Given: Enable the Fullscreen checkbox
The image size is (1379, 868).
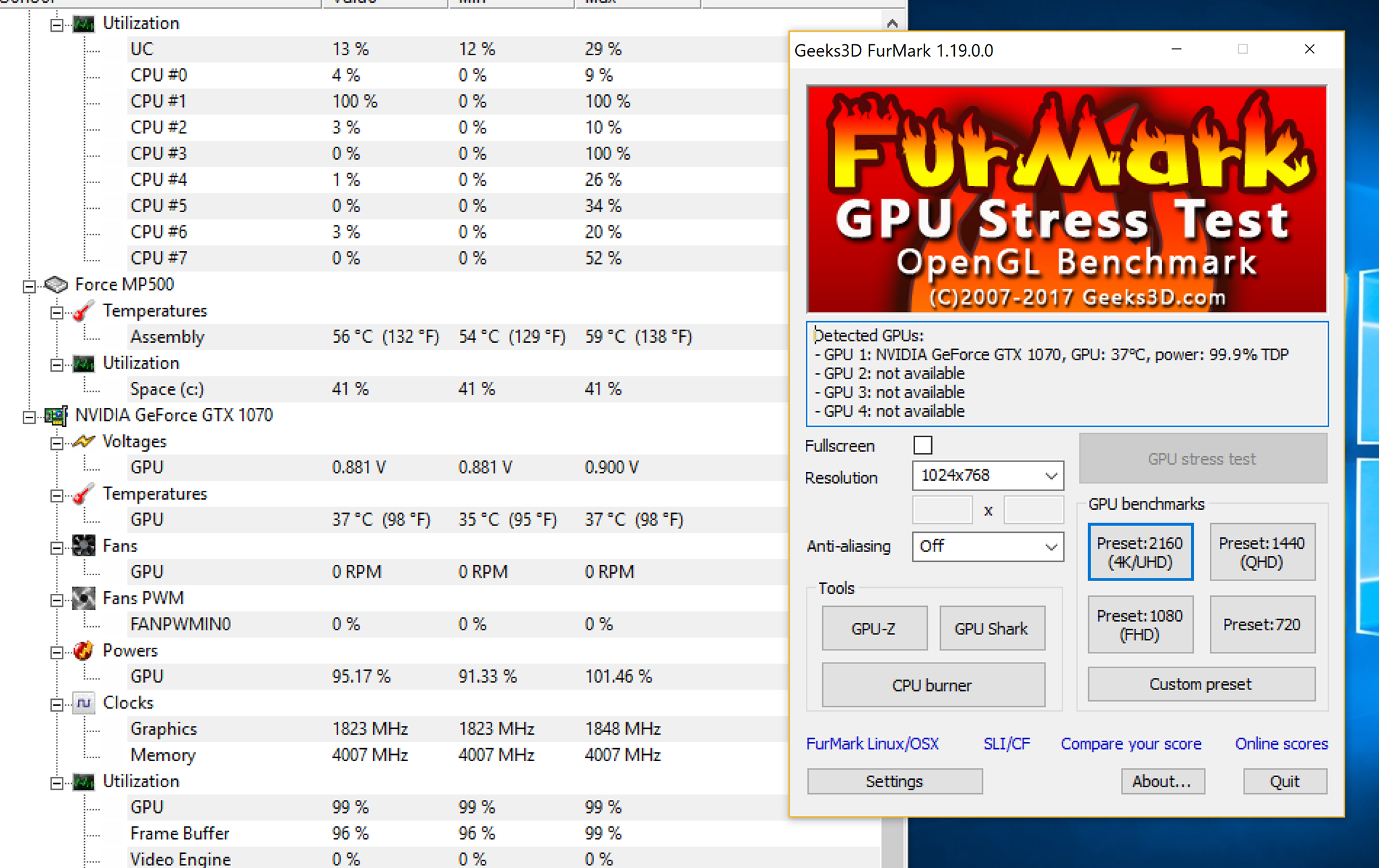Looking at the screenshot, I should [923, 445].
